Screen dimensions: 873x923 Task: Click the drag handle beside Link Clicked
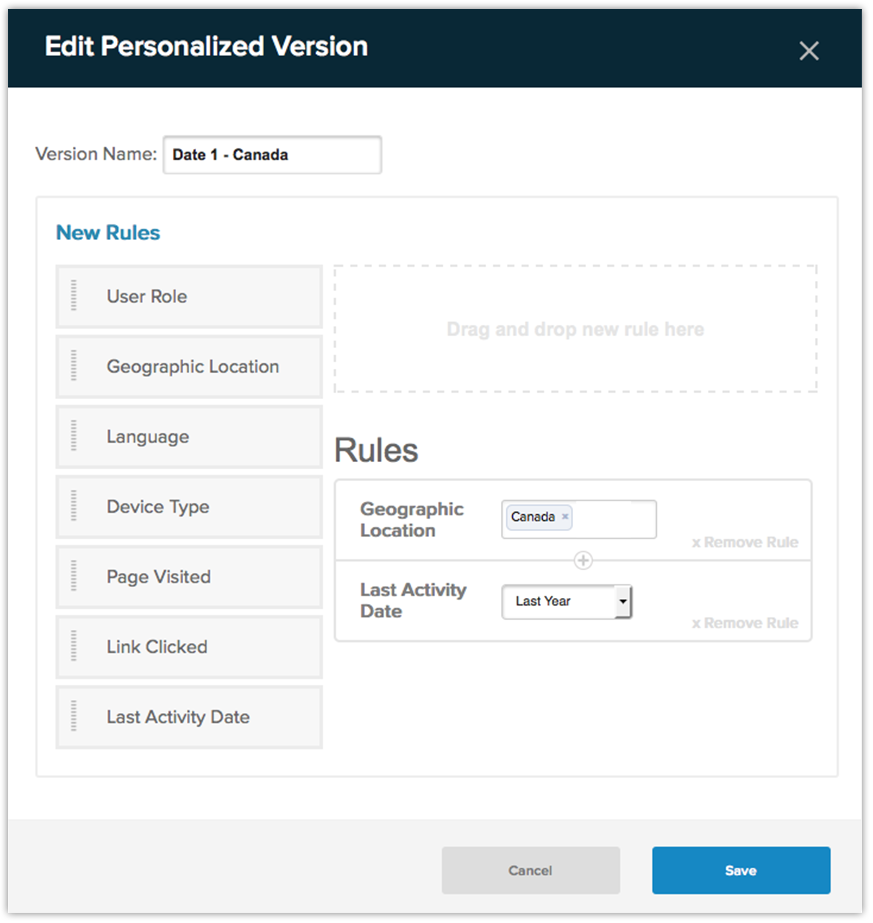tap(74, 646)
